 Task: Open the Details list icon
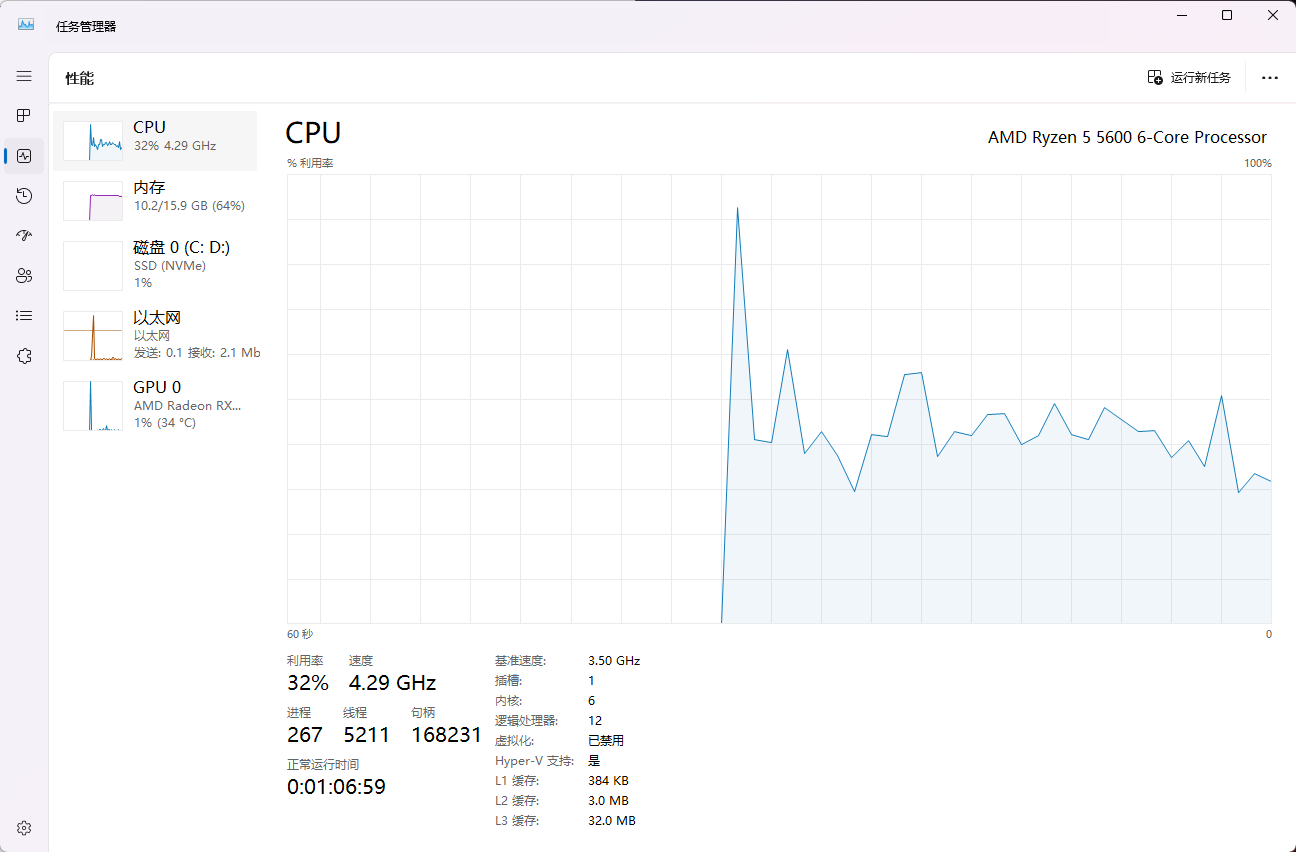24,316
